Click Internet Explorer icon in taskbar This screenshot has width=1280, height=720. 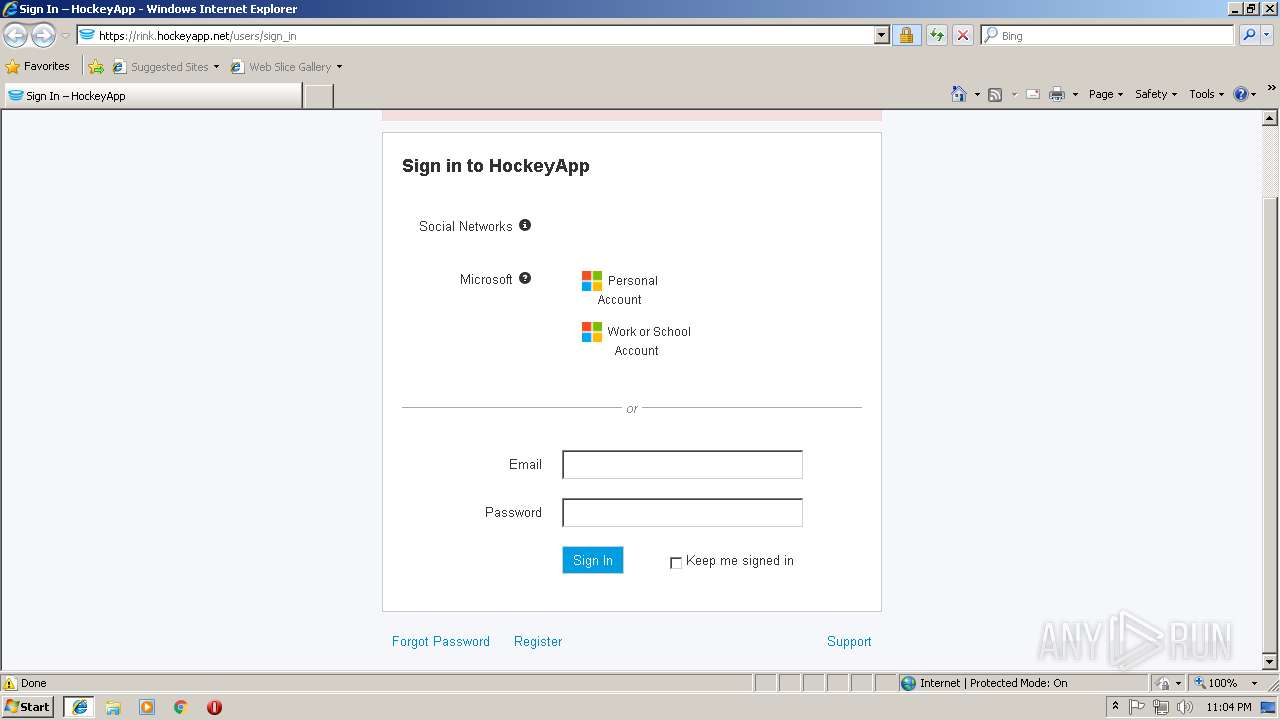coord(79,707)
